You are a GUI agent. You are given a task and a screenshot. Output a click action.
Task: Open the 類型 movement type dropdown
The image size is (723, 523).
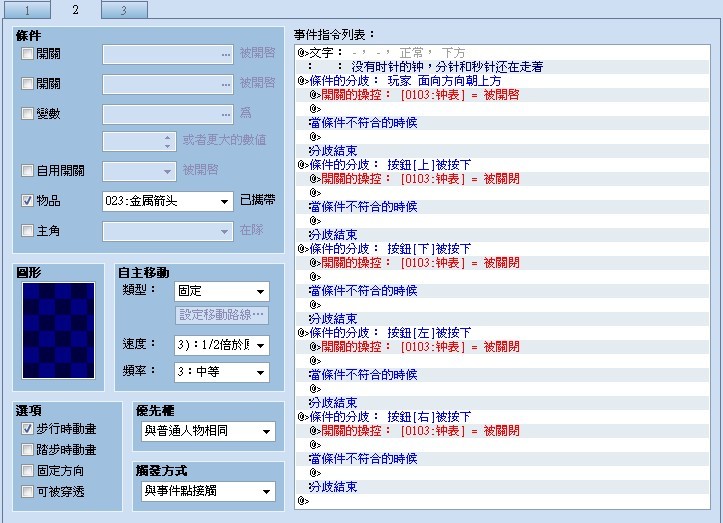click(x=222, y=291)
